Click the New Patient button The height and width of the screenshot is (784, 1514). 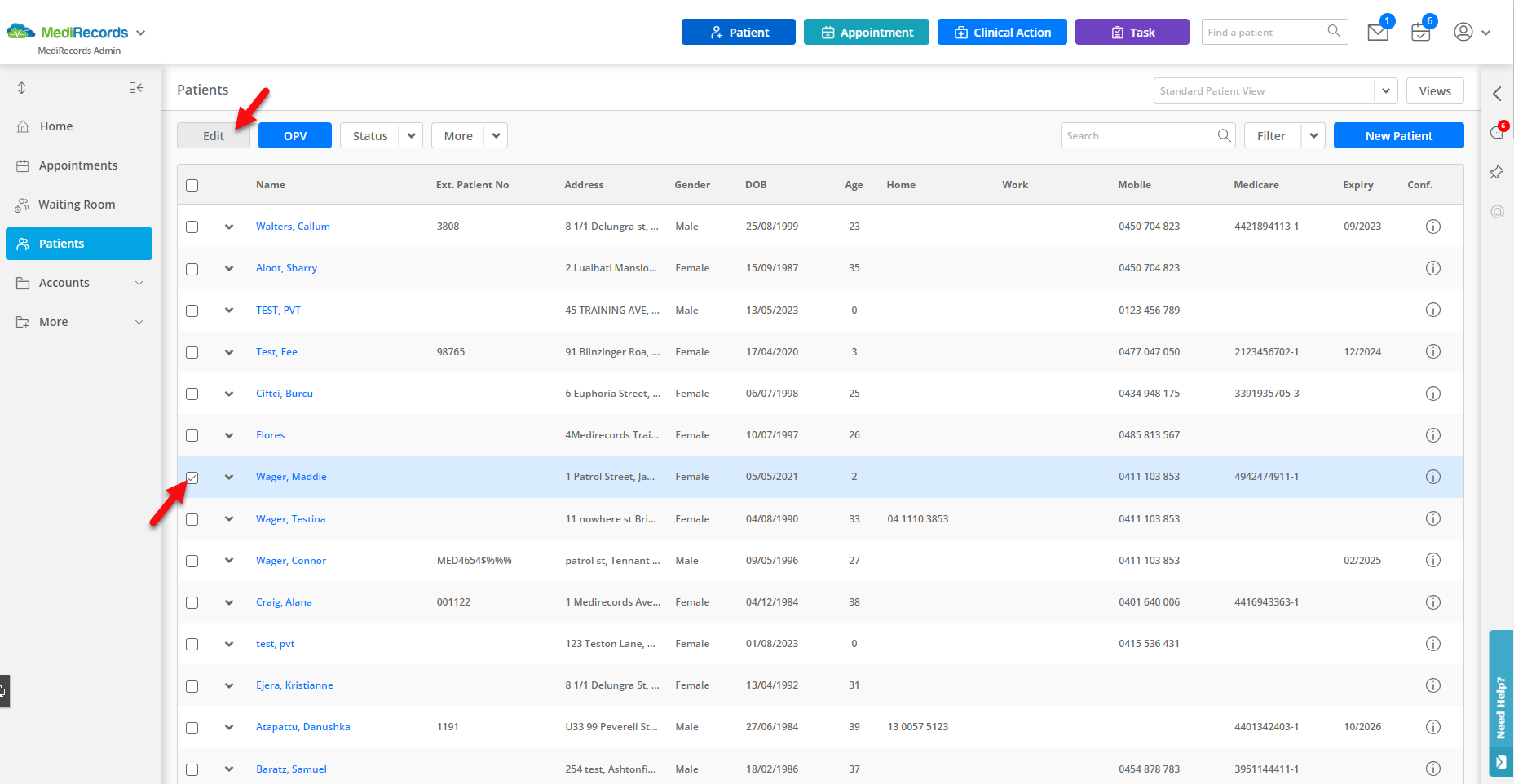[1399, 135]
